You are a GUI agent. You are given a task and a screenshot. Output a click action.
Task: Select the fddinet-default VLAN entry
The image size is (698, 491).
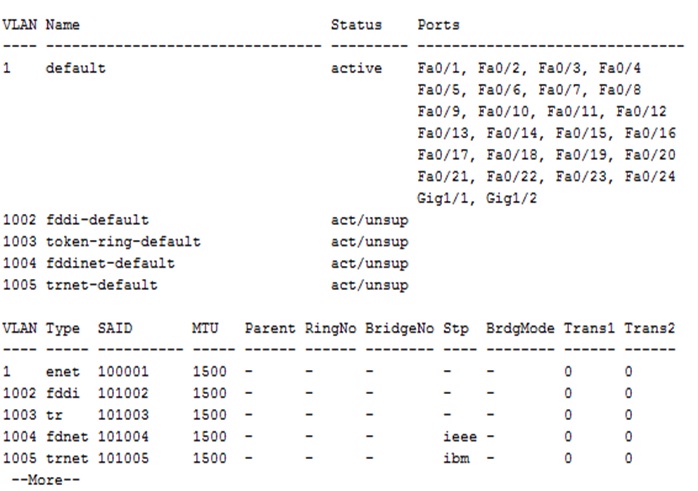[110, 263]
